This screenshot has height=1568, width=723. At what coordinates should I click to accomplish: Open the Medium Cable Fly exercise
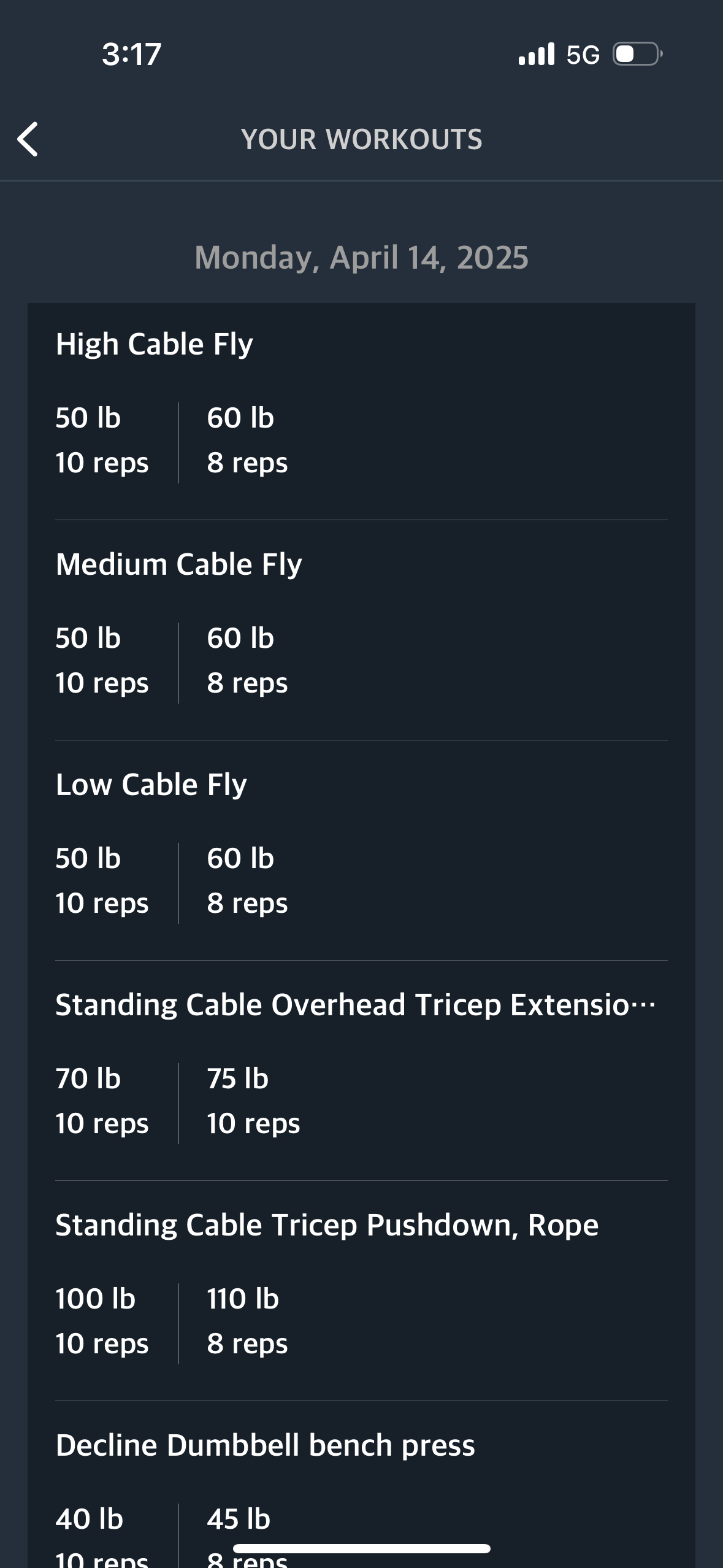click(178, 564)
